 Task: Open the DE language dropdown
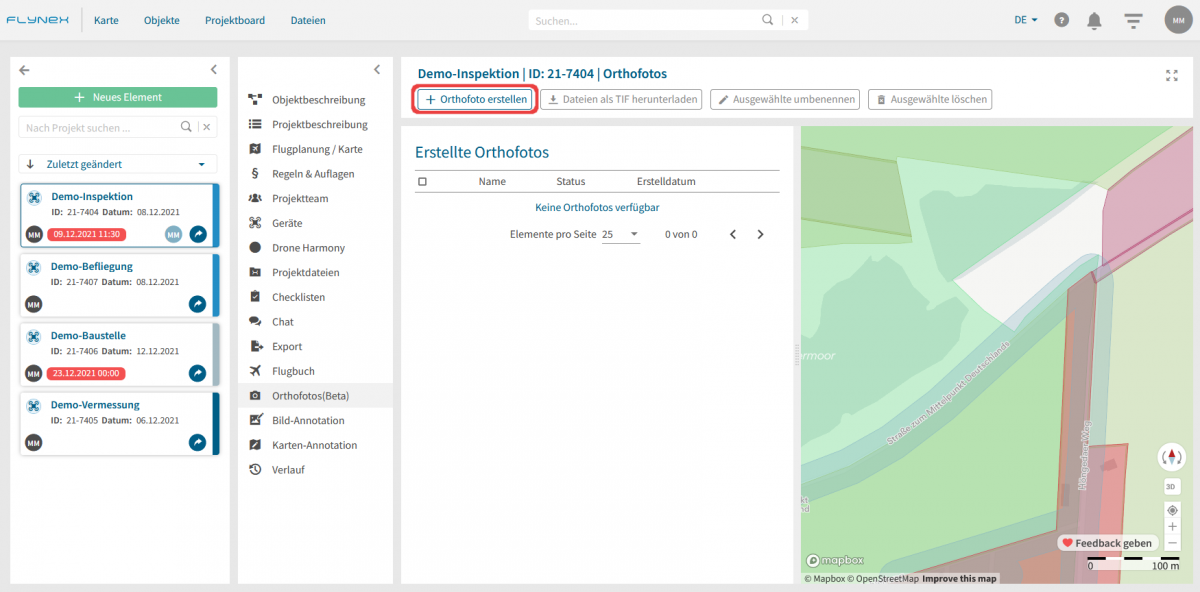coord(1026,20)
